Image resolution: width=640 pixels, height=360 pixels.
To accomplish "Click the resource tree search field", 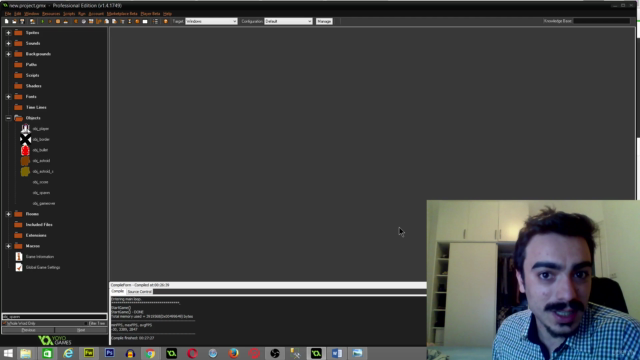I will tap(54, 316).
